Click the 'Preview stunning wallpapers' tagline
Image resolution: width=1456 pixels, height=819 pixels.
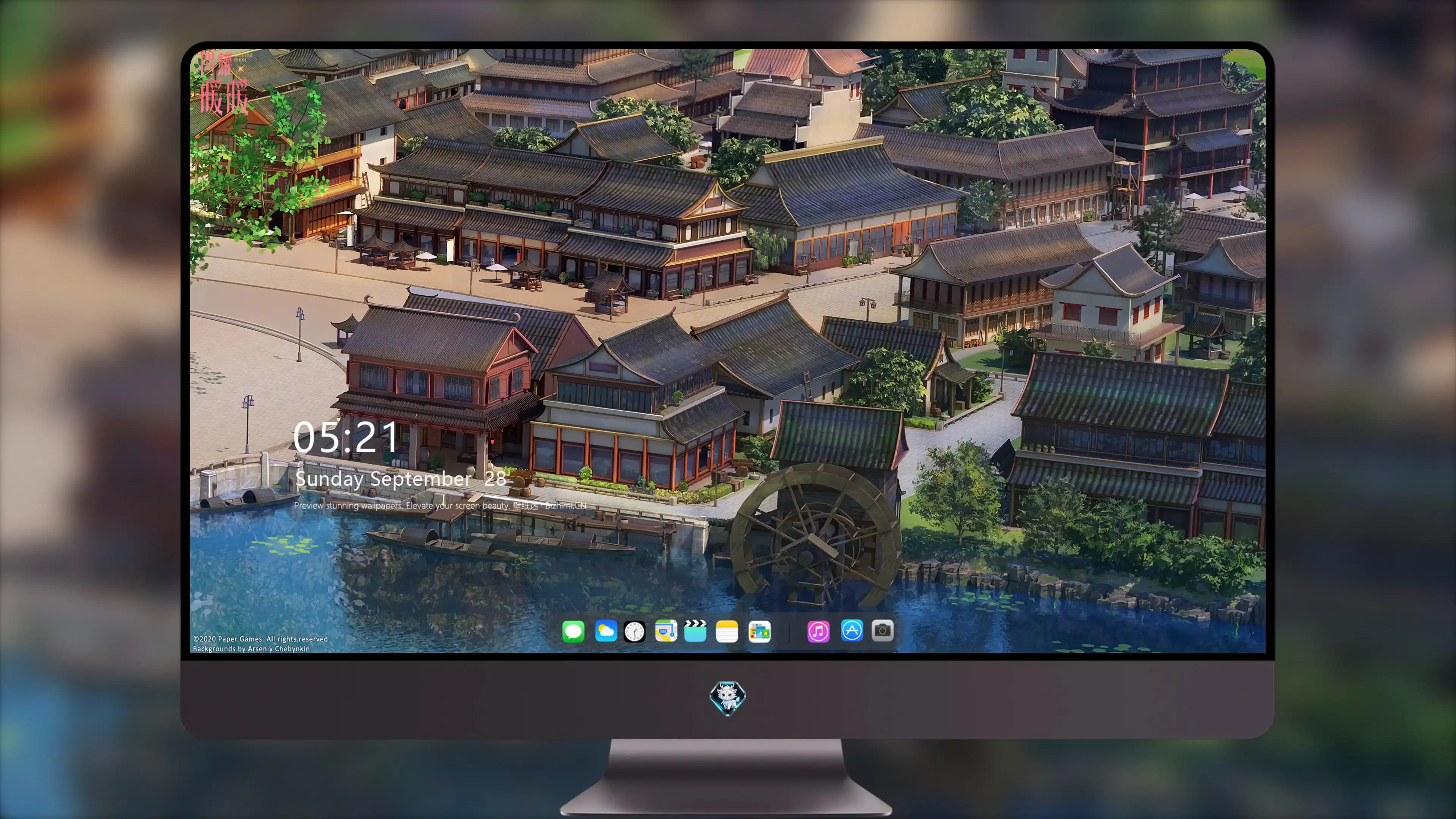click(x=441, y=505)
